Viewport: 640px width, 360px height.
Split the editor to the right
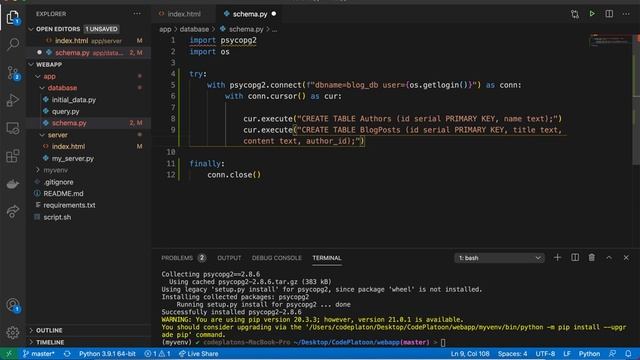609,14
